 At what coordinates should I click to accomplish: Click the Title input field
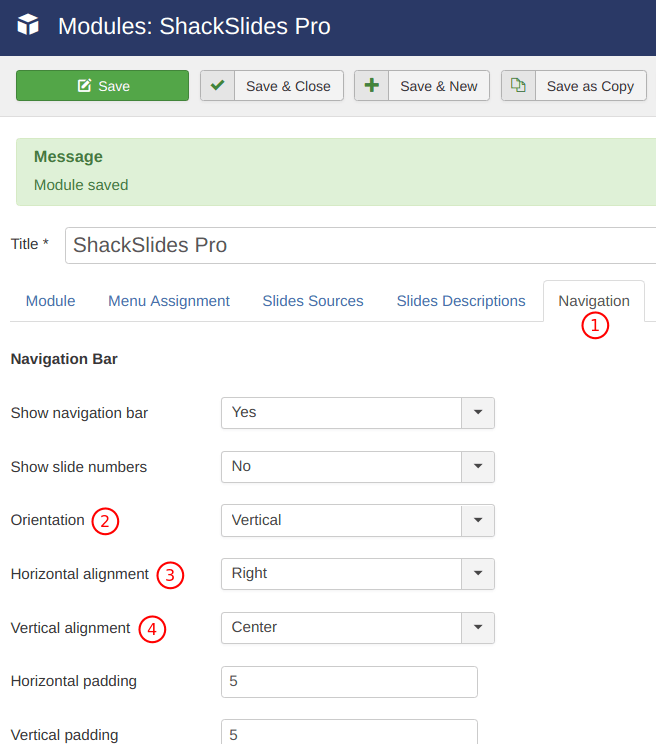[x=360, y=245]
